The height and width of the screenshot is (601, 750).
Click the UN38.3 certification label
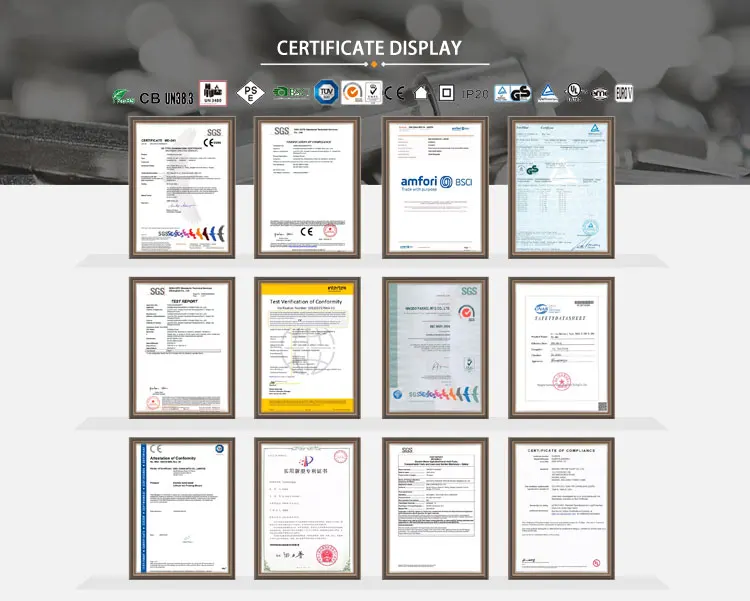[x=180, y=94]
